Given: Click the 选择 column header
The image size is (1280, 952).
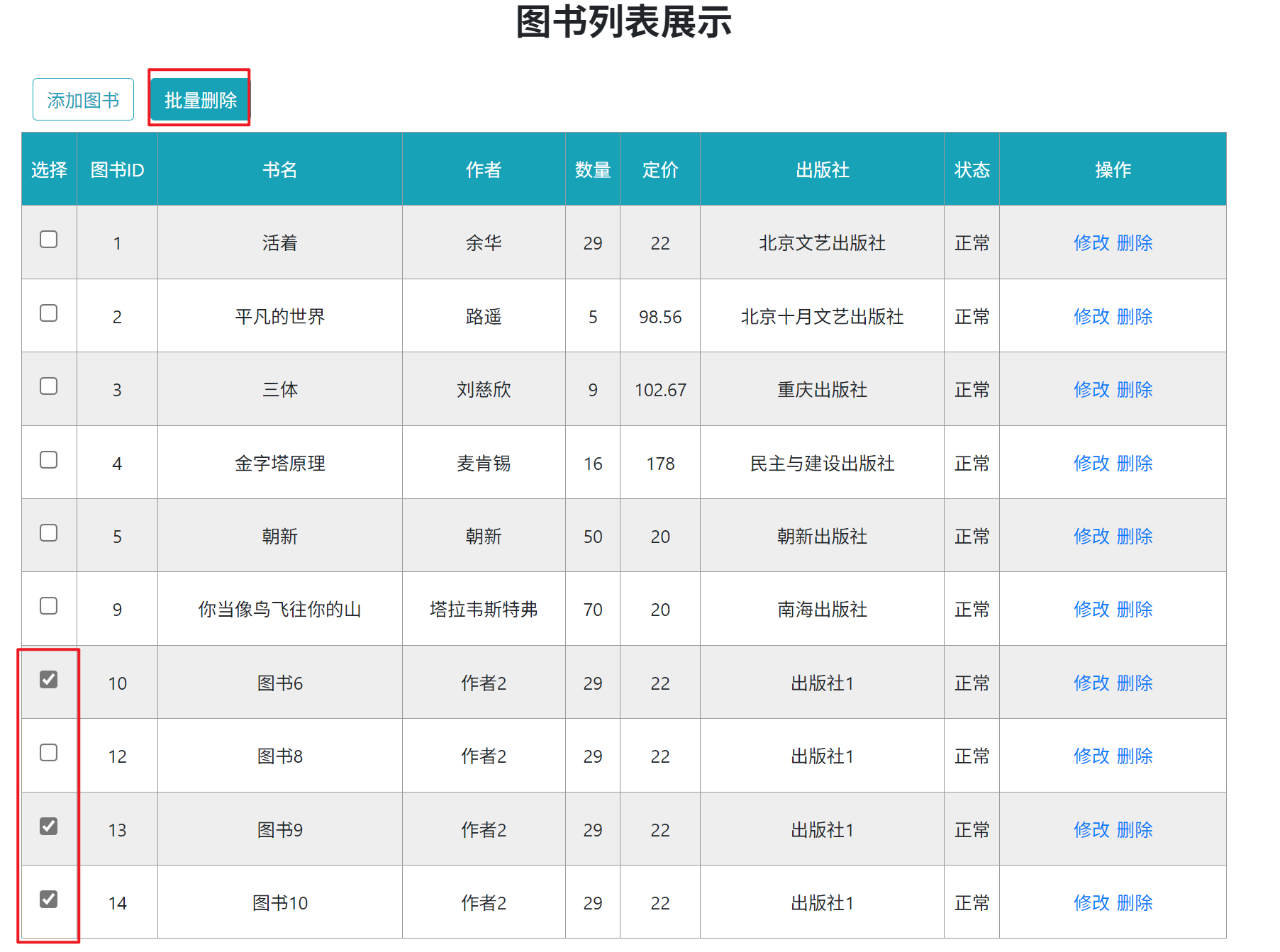Looking at the screenshot, I should pyautogui.click(x=49, y=169).
